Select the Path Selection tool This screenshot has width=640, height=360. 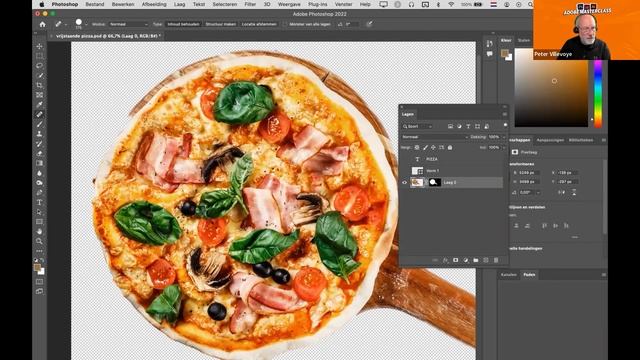[40, 212]
